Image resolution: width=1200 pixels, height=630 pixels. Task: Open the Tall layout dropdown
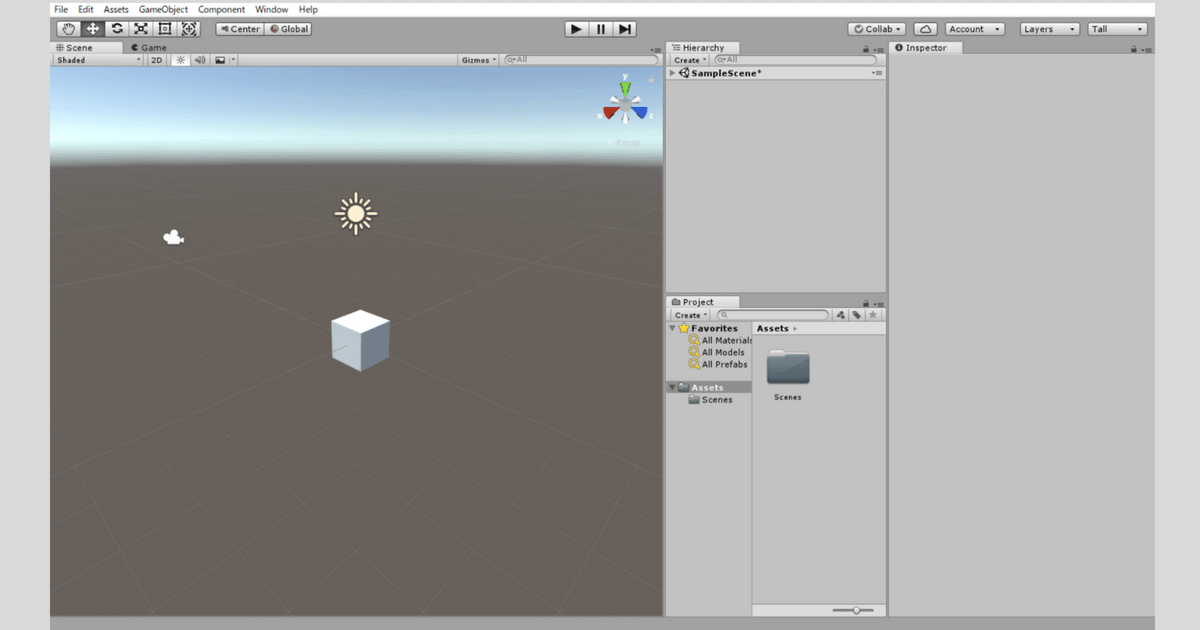pyautogui.click(x=1117, y=28)
